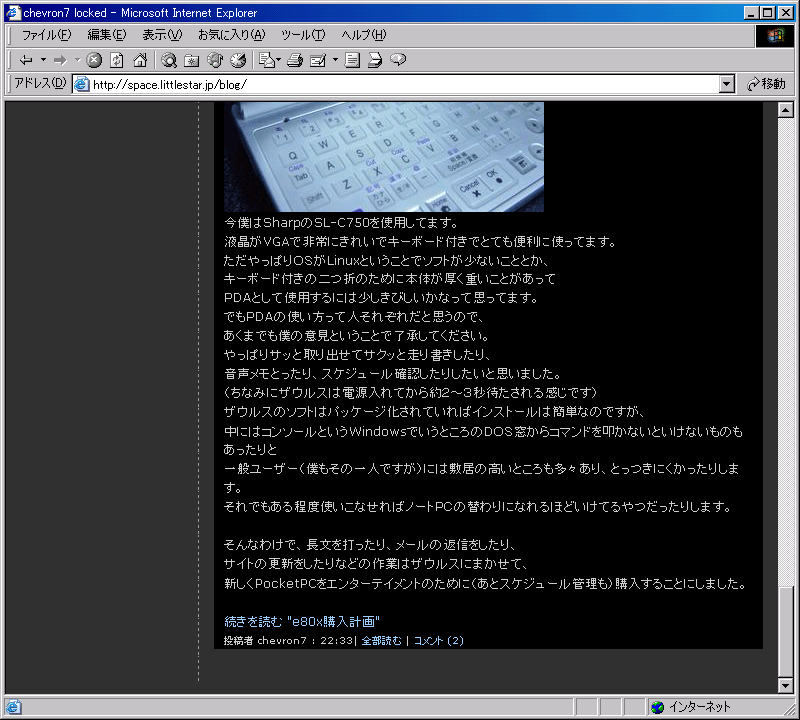The width and height of the screenshot is (800, 720).
Task: Open the お気に入り(A) menu
Action: [232, 35]
